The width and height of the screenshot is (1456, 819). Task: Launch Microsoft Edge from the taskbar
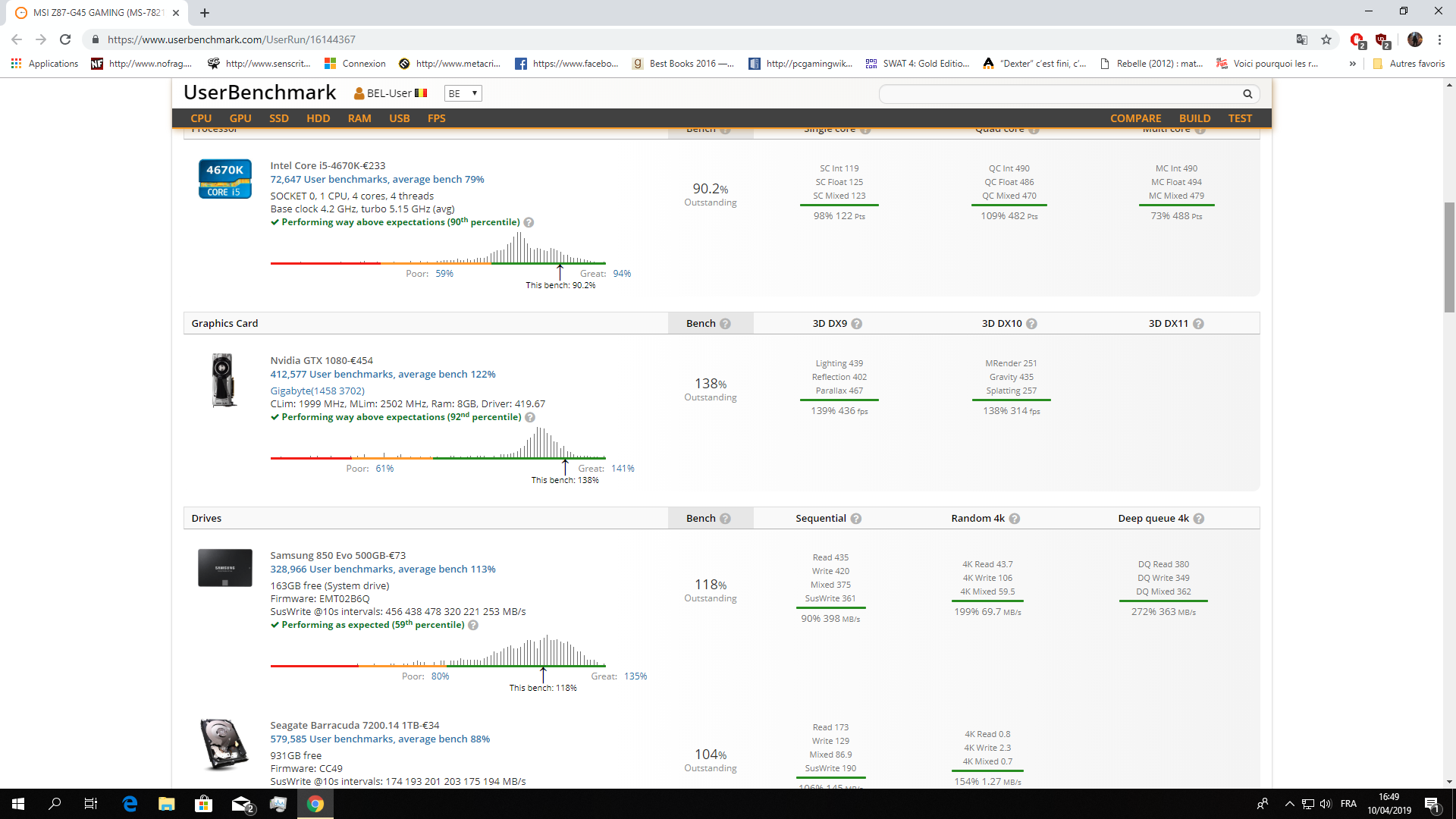(130, 804)
